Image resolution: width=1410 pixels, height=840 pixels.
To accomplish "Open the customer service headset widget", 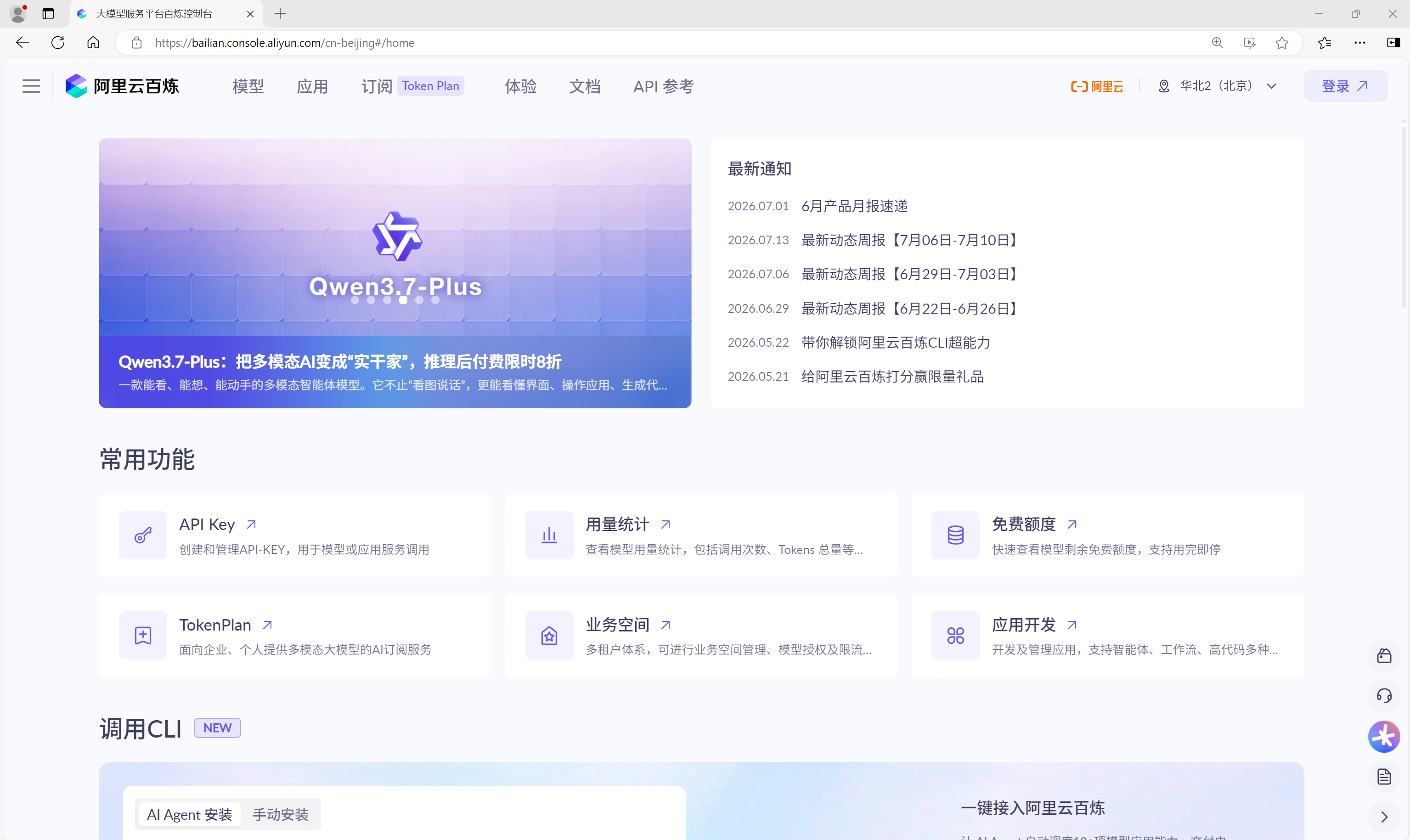I will (x=1385, y=696).
